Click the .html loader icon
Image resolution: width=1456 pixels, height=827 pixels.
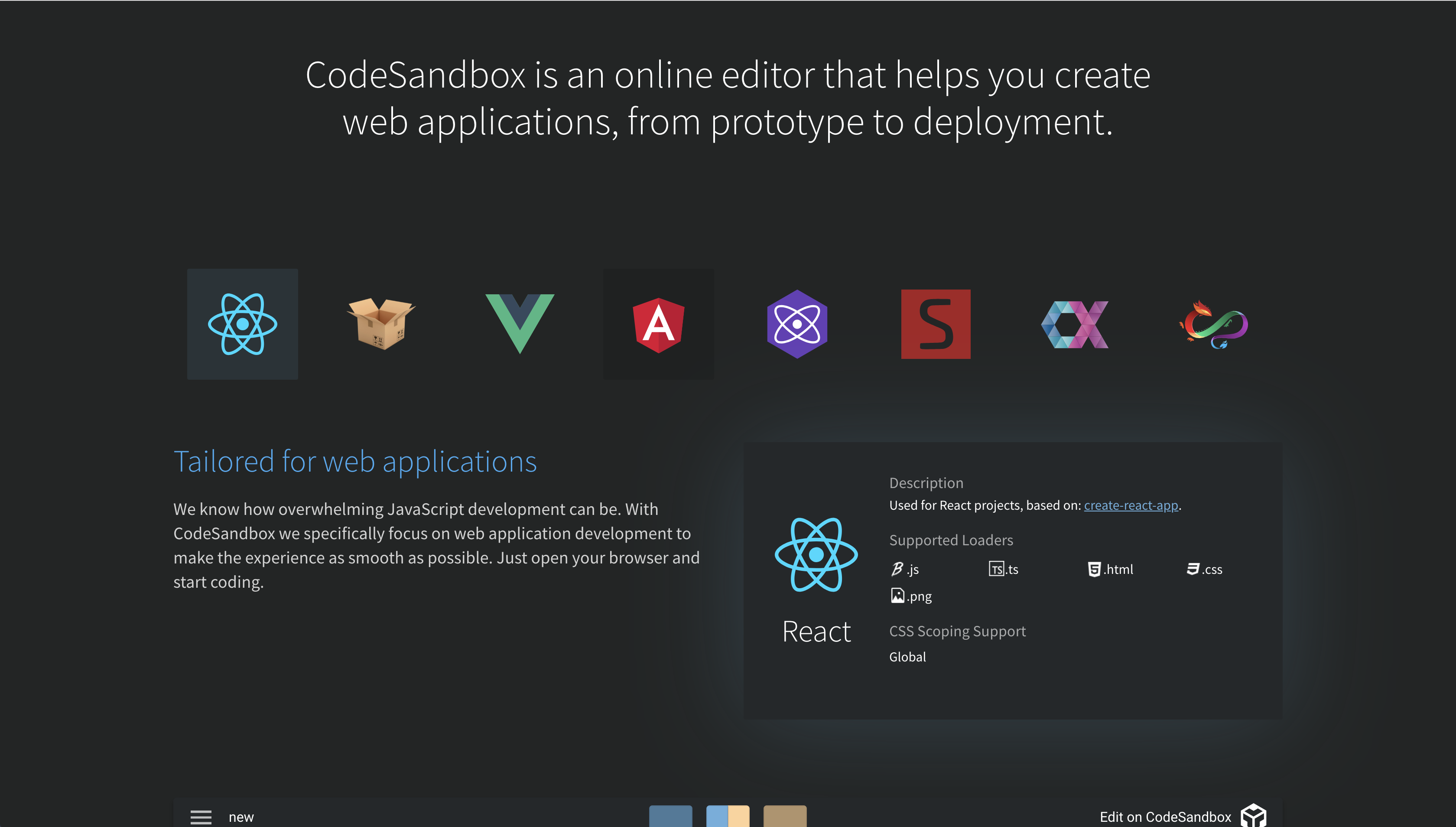[1094, 569]
